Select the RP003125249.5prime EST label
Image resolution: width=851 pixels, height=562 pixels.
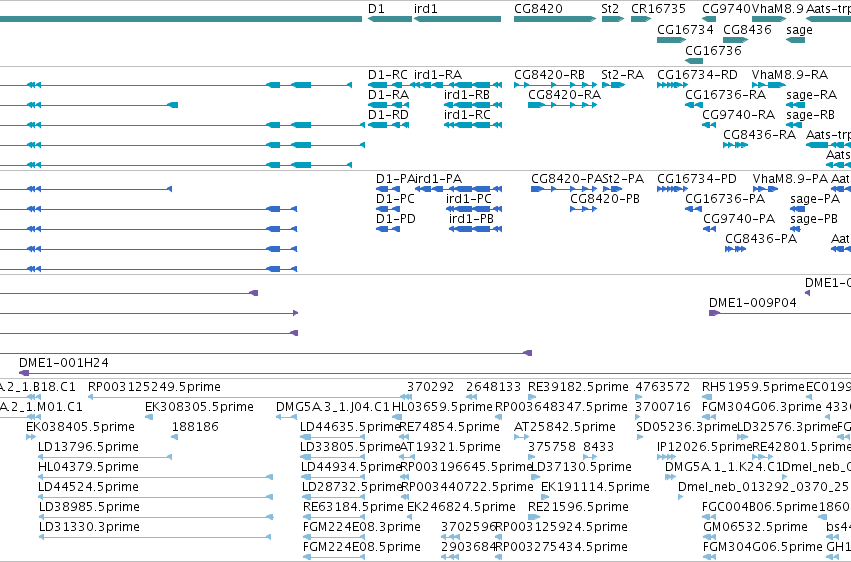coord(154,387)
